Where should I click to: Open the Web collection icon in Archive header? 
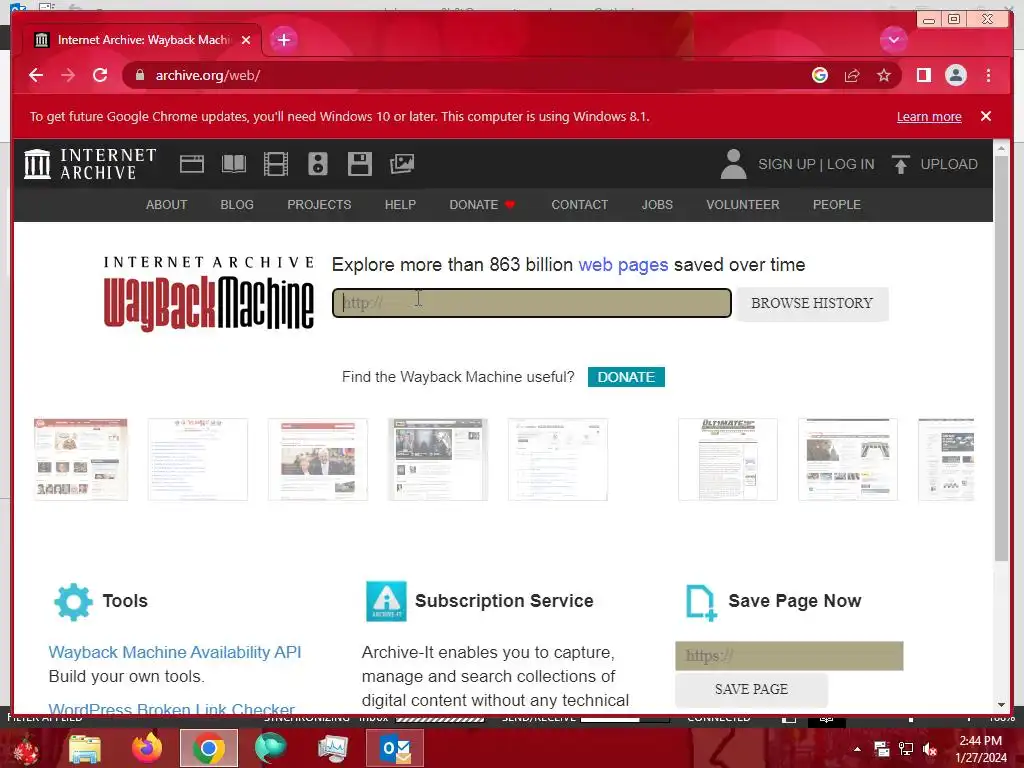[191, 164]
